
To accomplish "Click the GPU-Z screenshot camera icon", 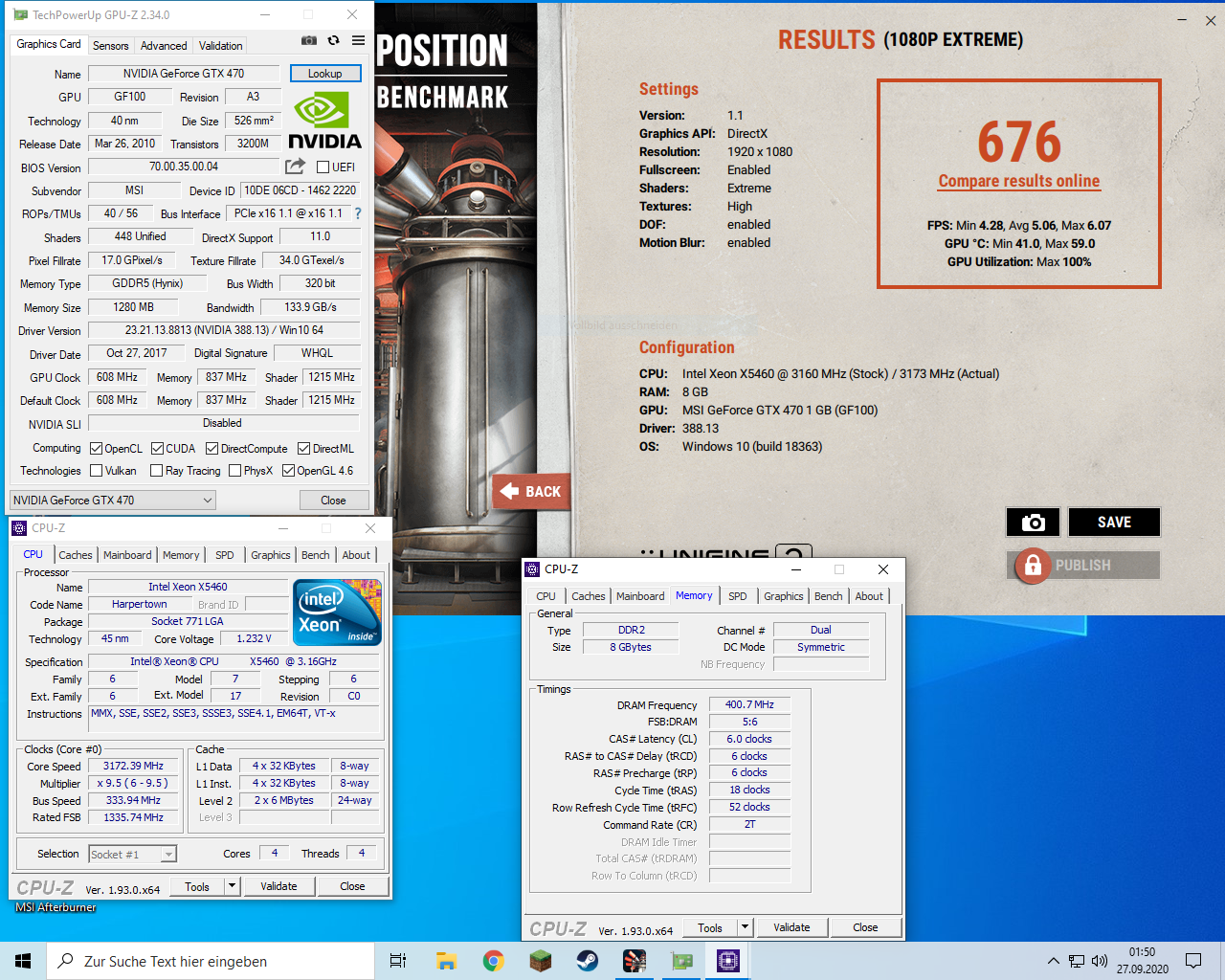I will point(309,40).
